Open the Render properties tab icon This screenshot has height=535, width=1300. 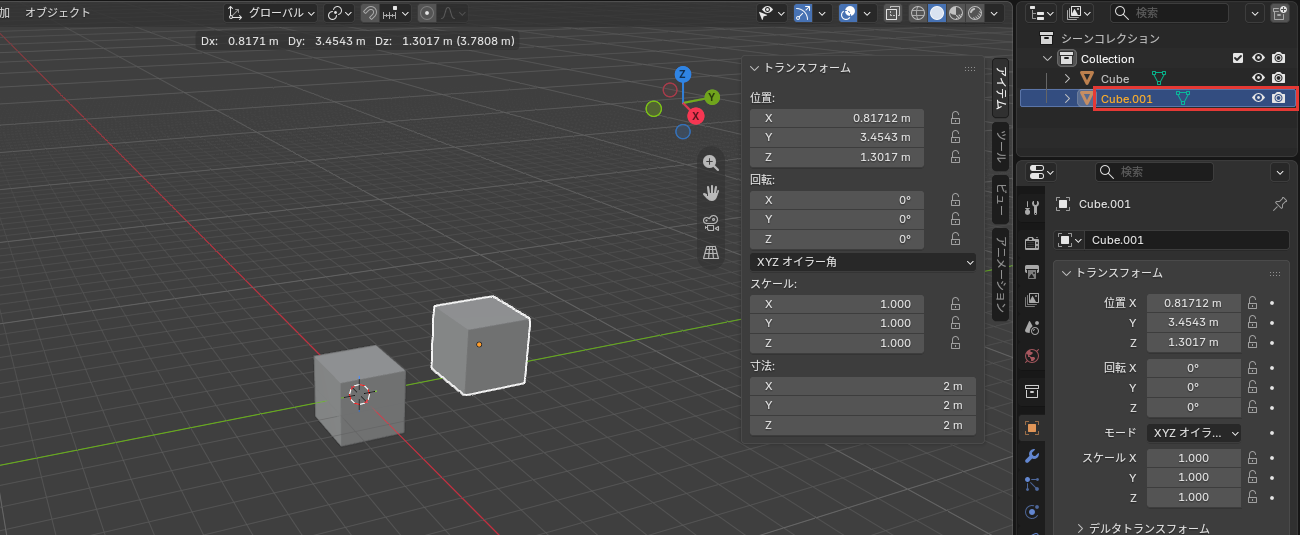1031,243
